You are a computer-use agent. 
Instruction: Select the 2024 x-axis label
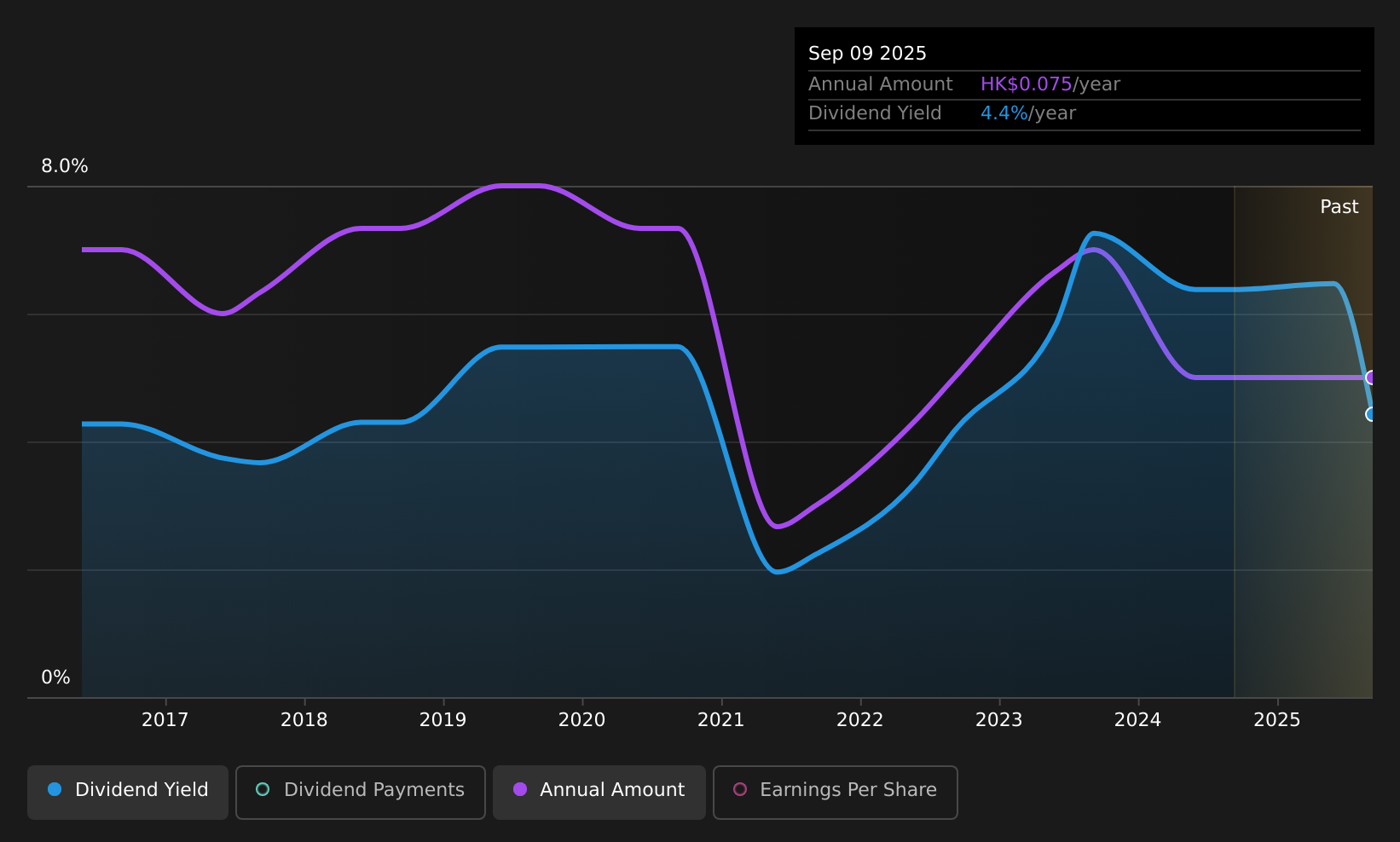(x=1138, y=720)
